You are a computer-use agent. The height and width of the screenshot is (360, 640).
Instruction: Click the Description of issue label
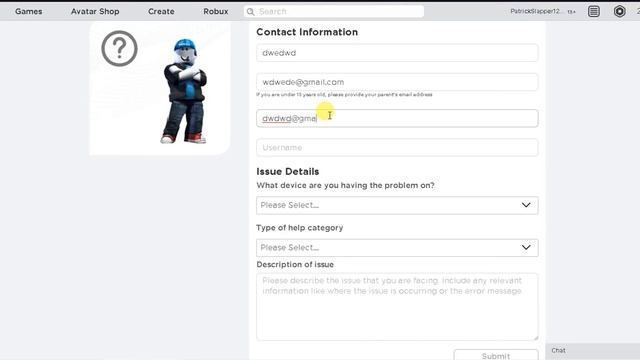click(x=295, y=264)
